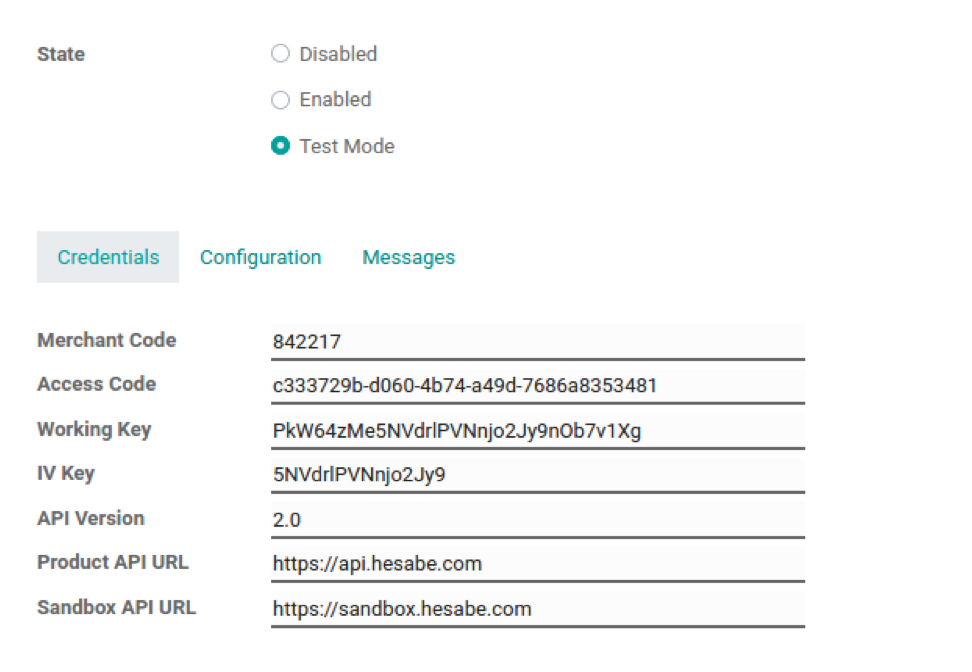
Task: Click the Merchant Code label
Action: [106, 340]
